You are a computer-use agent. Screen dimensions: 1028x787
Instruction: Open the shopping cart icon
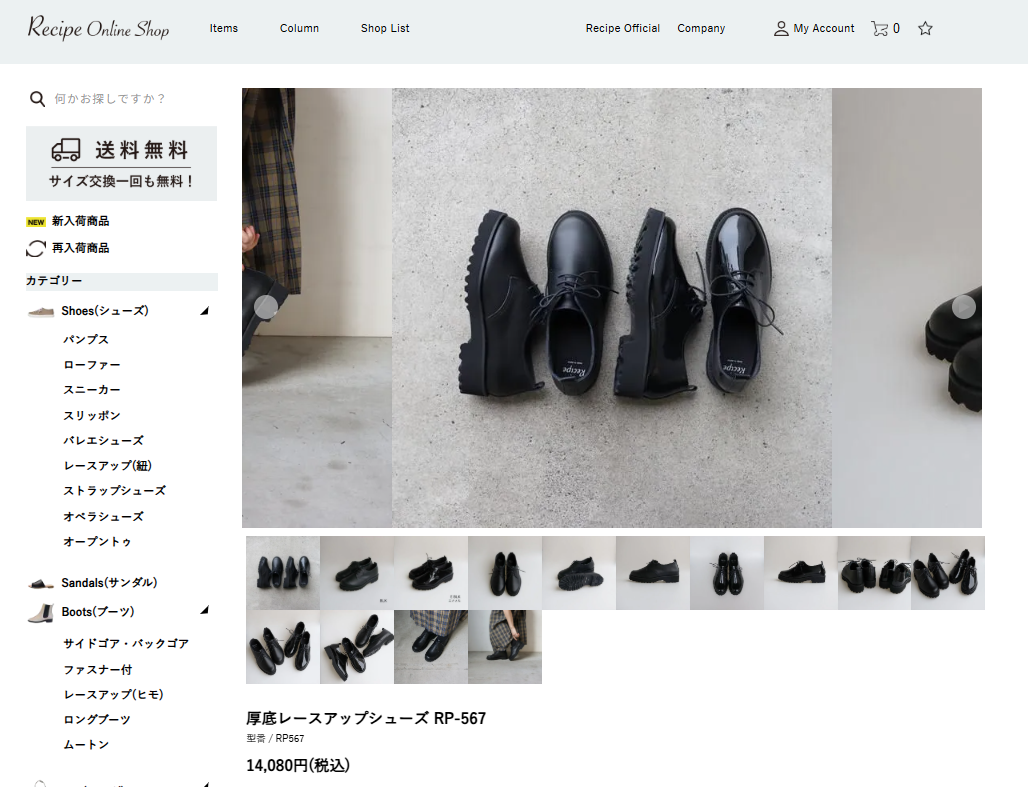point(879,28)
